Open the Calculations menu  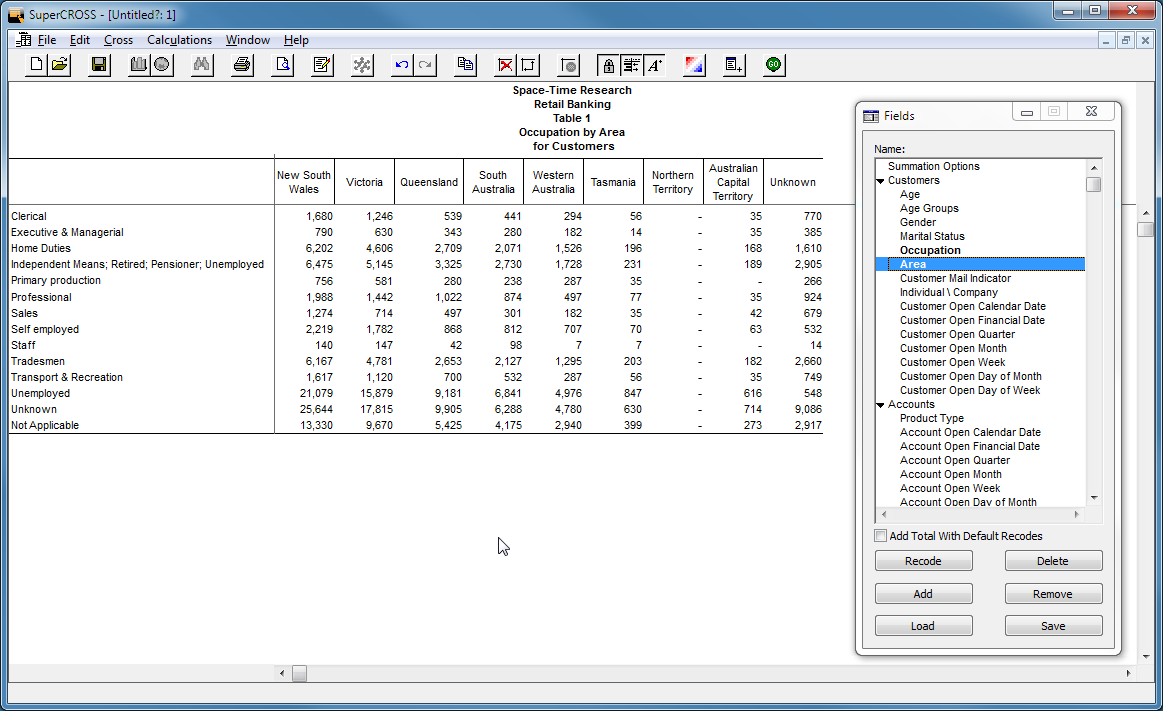(179, 40)
